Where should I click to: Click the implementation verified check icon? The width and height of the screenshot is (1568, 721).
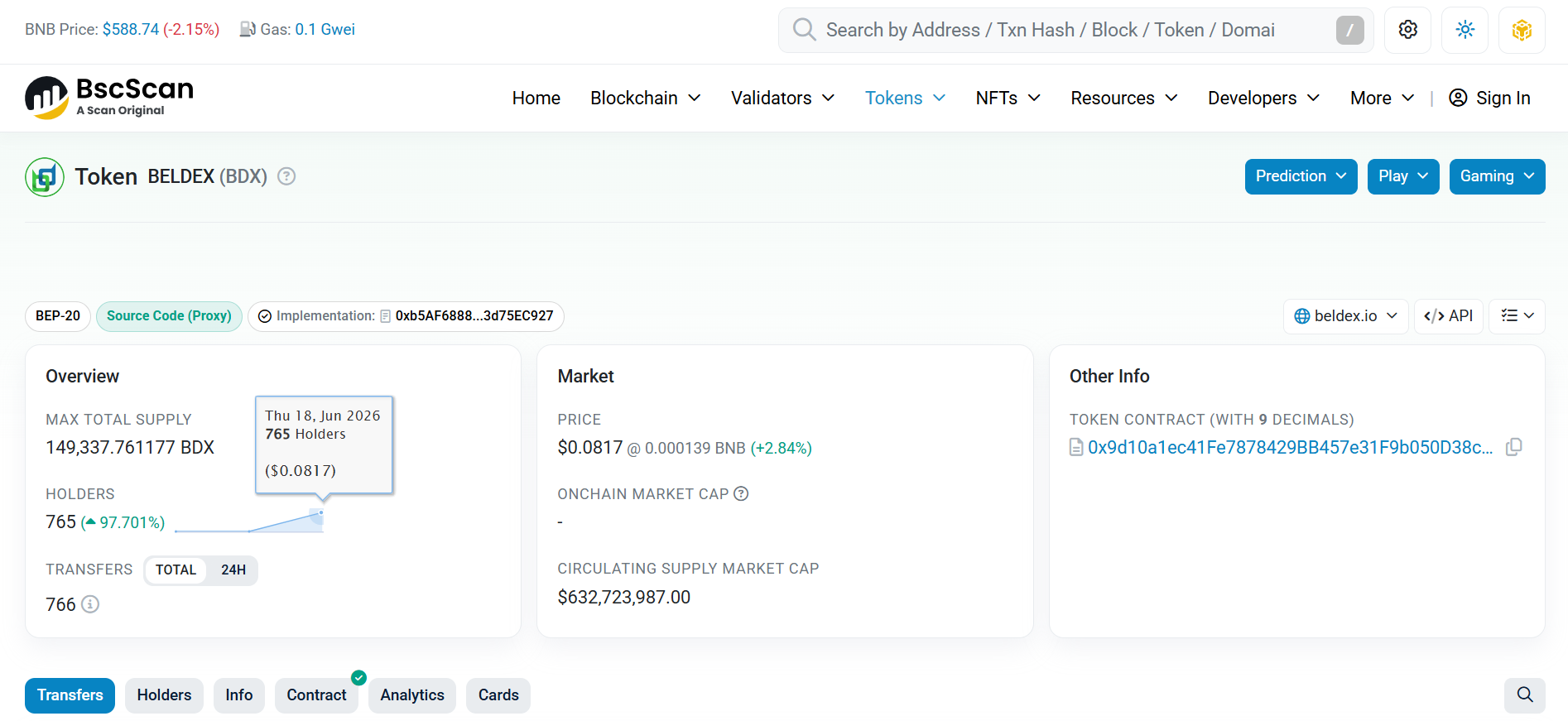click(x=265, y=316)
